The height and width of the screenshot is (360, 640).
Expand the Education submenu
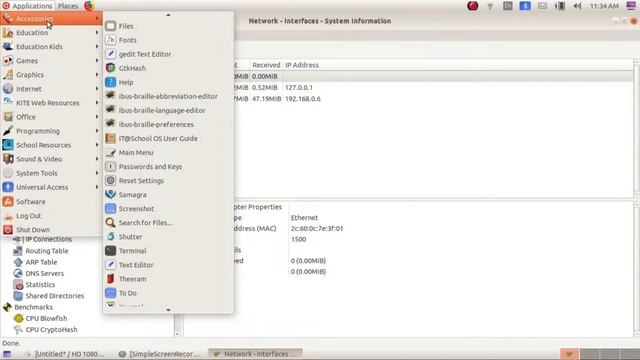click(51, 33)
